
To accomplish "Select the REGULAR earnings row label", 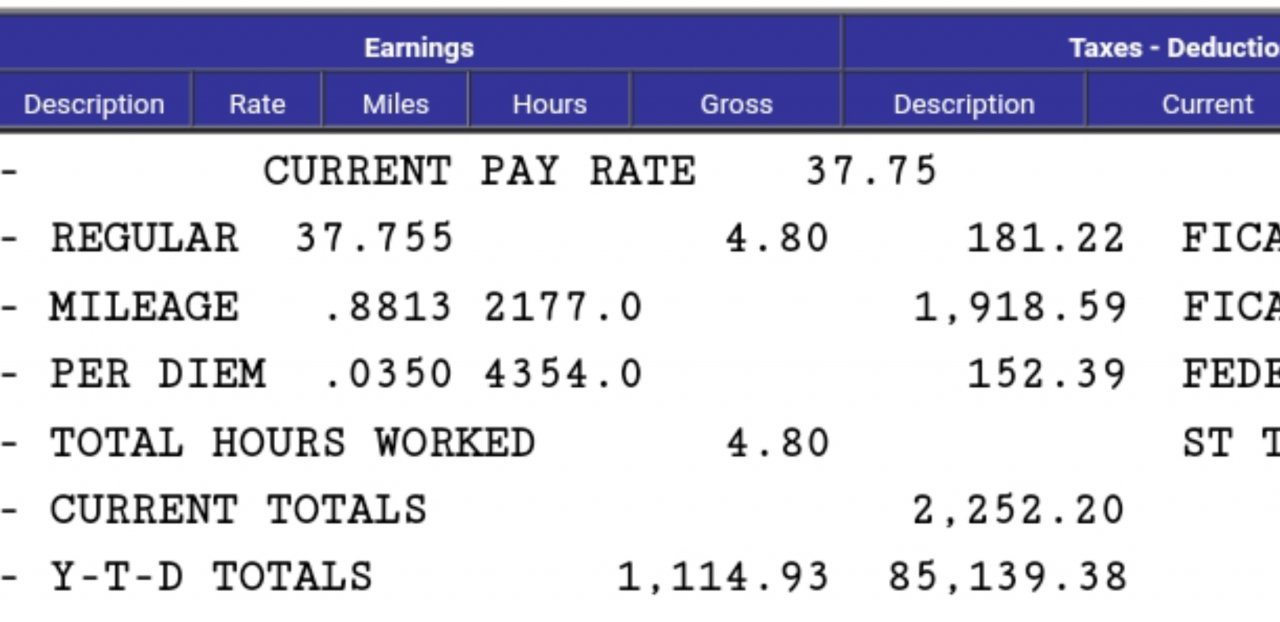I will coord(145,238).
